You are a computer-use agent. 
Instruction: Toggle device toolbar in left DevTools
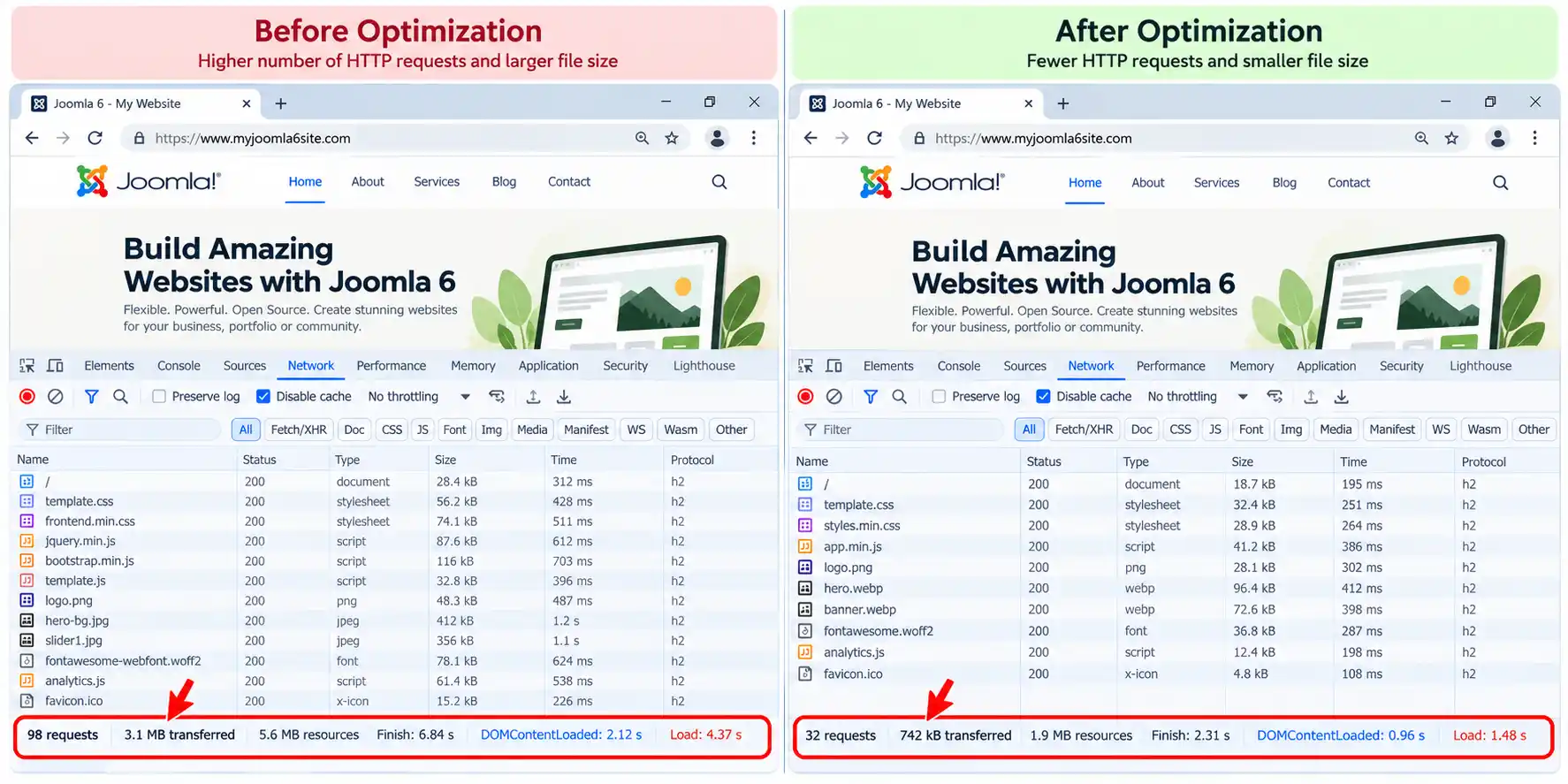click(55, 365)
